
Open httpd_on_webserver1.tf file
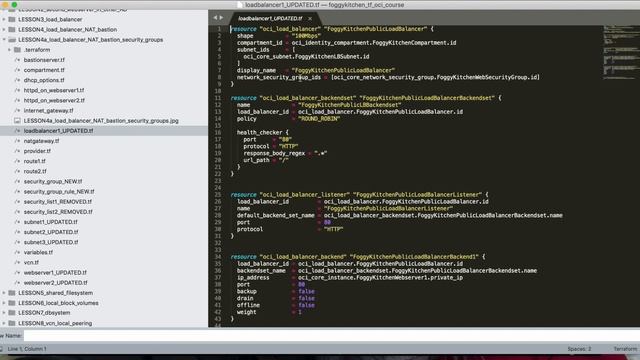tap(54, 90)
